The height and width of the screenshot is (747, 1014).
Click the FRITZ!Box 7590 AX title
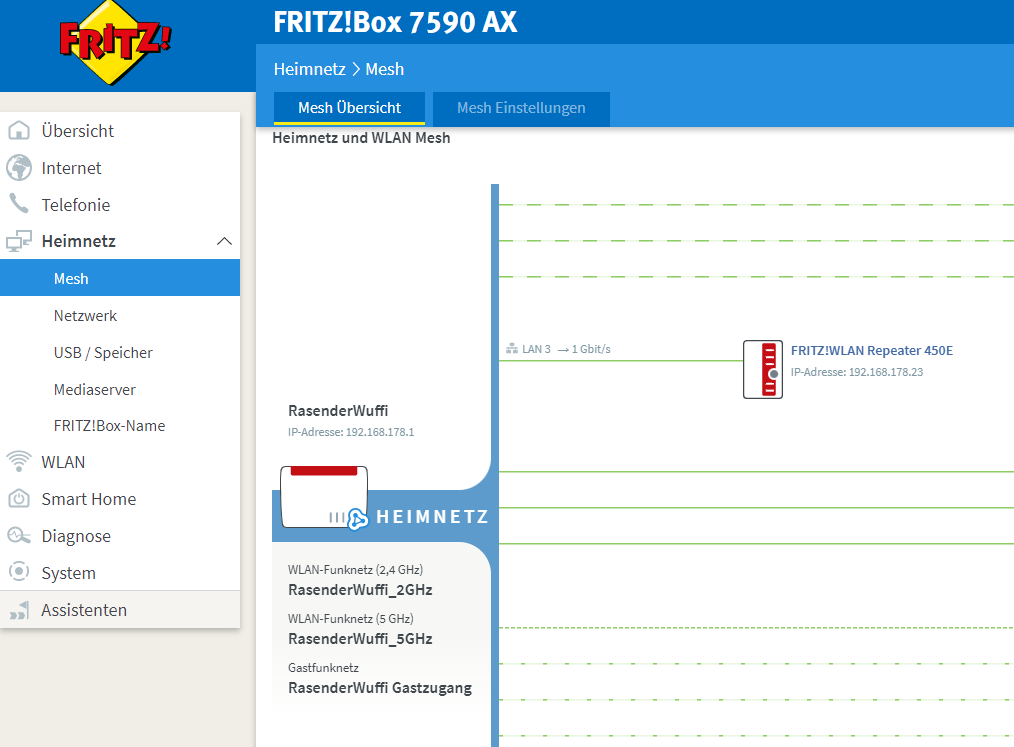tap(395, 22)
